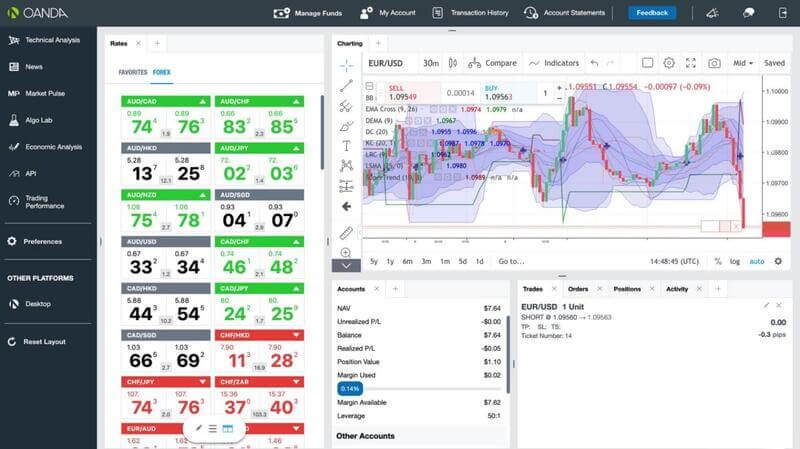
Task: Open the News section
Action: click(x=26, y=67)
